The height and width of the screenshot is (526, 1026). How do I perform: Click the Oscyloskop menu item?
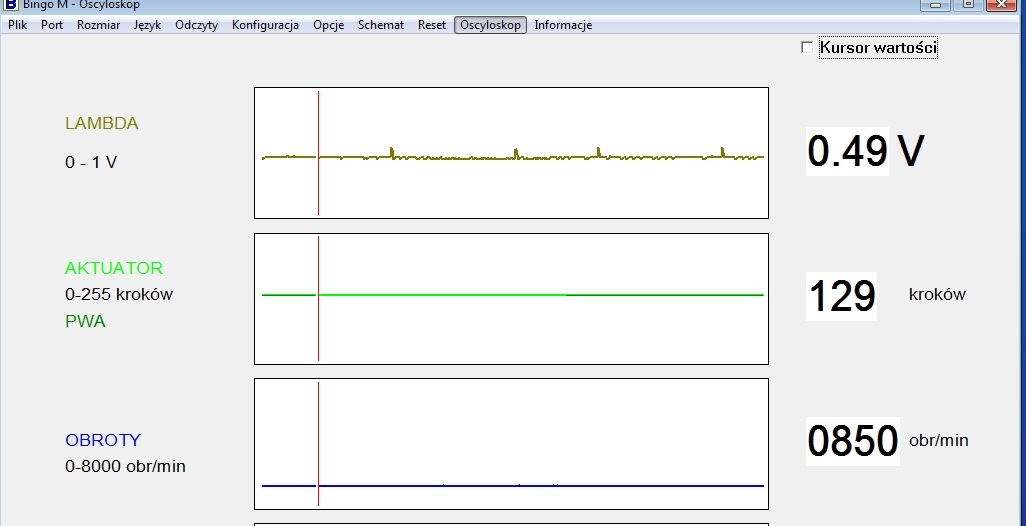(x=491, y=25)
